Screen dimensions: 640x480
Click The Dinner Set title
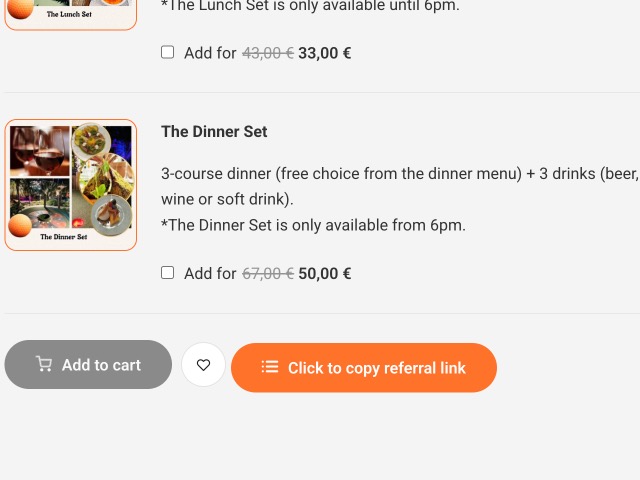pos(214,131)
